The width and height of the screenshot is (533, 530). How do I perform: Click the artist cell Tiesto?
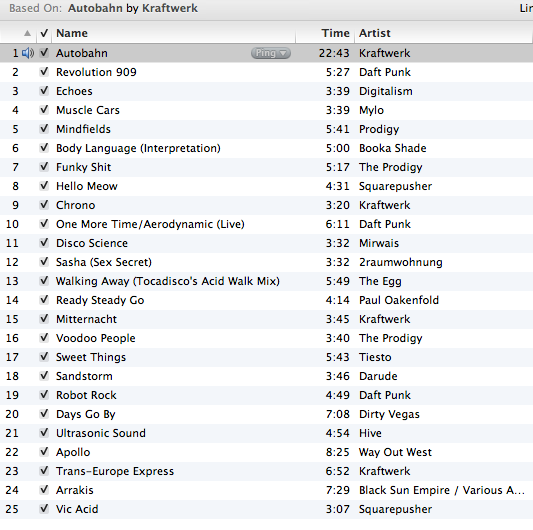pos(375,357)
